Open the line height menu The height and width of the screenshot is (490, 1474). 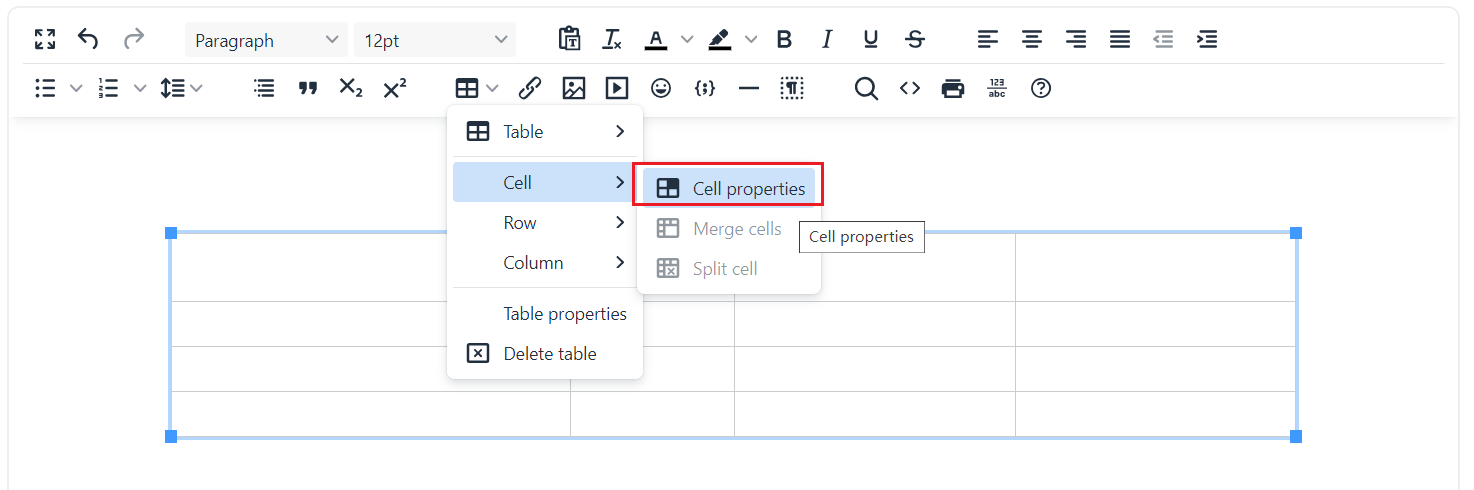[181, 89]
